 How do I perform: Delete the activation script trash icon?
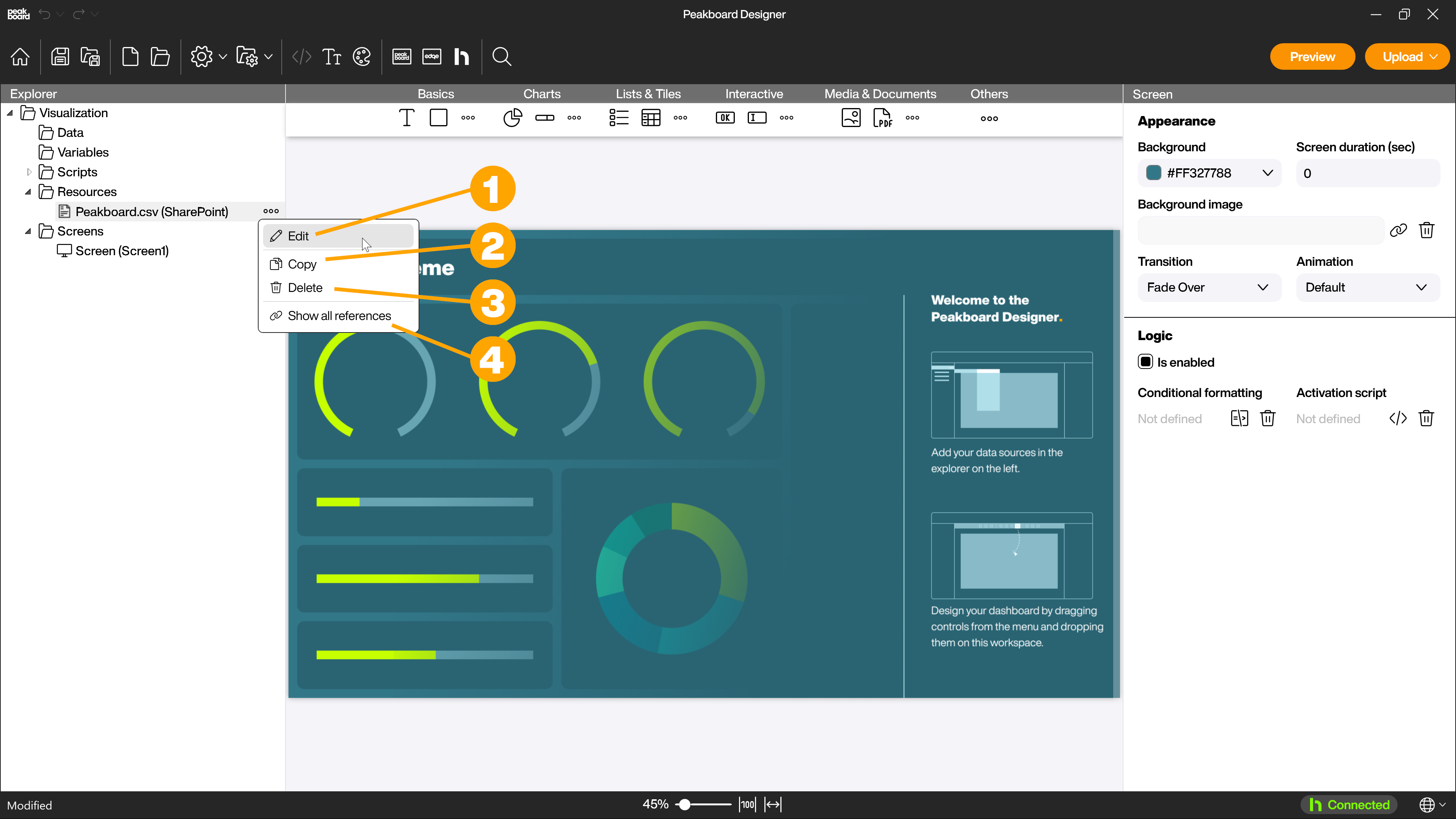[1426, 418]
